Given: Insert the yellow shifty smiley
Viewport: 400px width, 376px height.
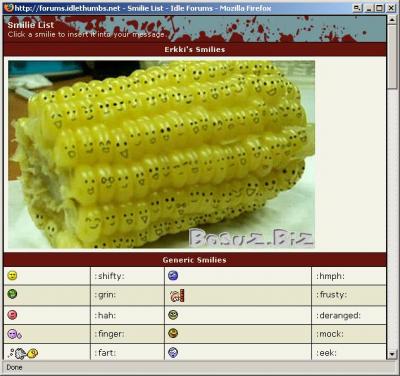Looking at the screenshot, I should tap(12, 276).
